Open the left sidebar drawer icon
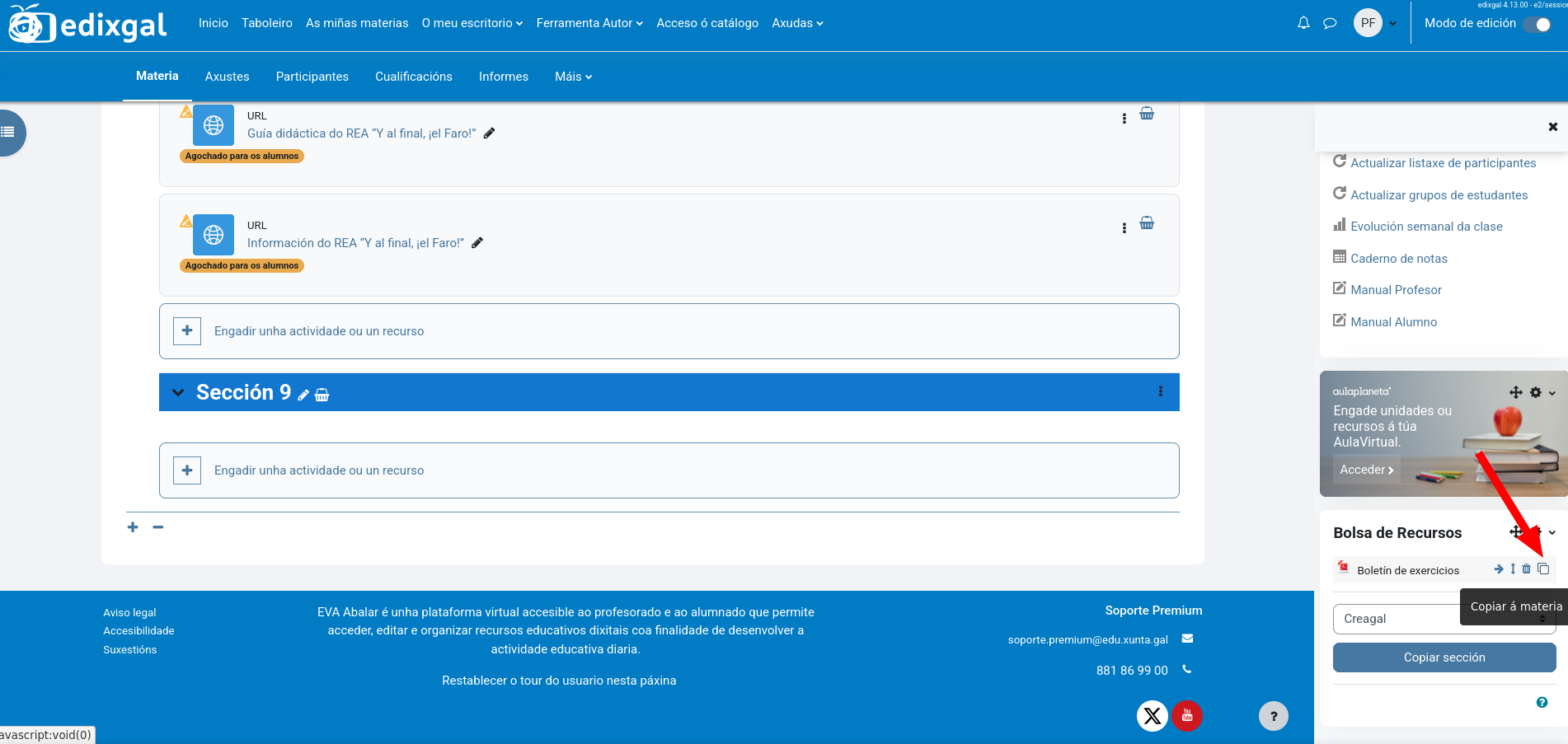The width and height of the screenshot is (1568, 744). point(10,132)
